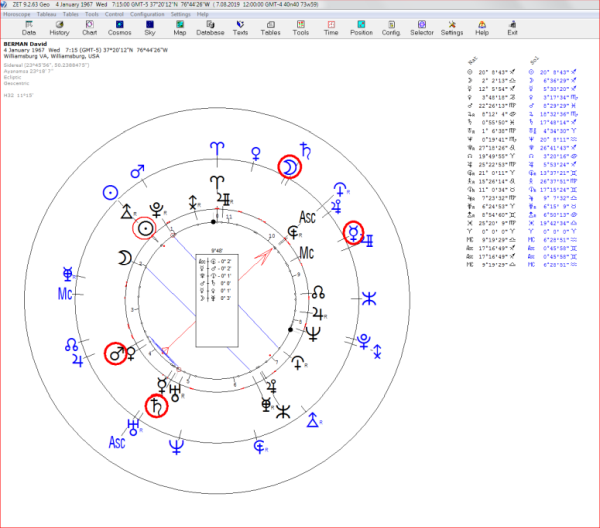600x528 pixels.
Task: Open the Tables toolbar icon
Action: click(271, 28)
